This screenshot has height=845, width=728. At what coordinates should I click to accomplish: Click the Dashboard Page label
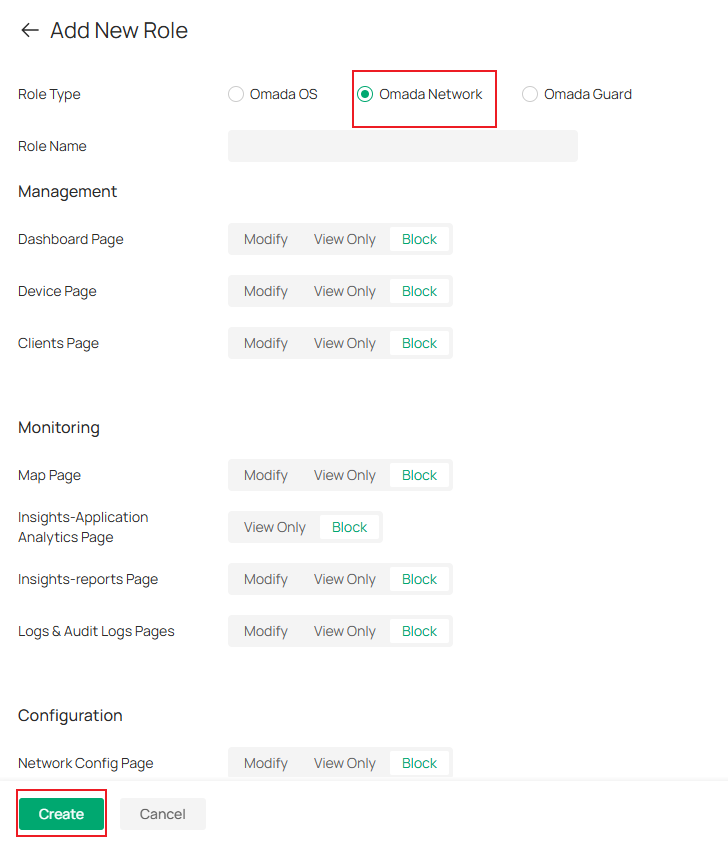click(x=71, y=239)
